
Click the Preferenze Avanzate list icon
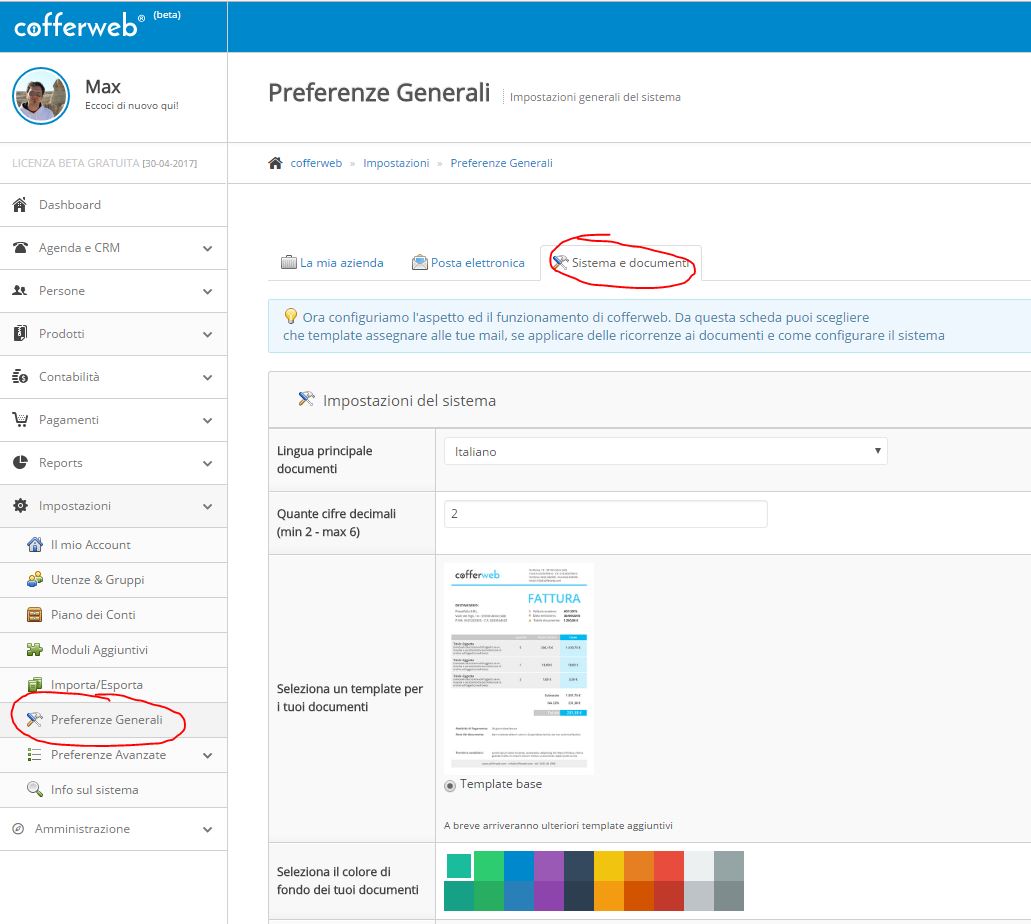34,755
